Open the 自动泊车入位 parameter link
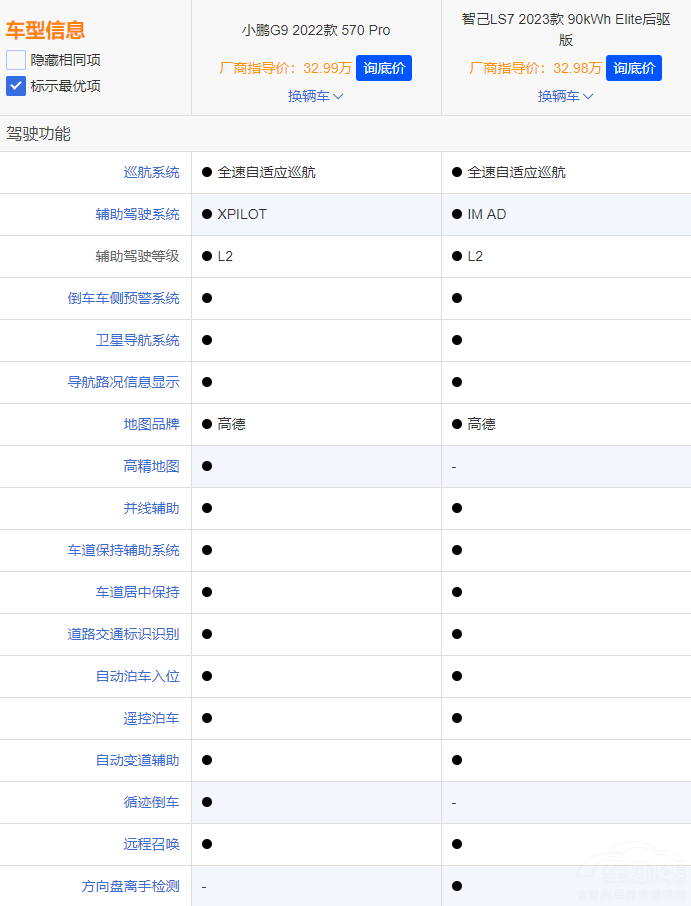This screenshot has width=691, height=906. 137,676
